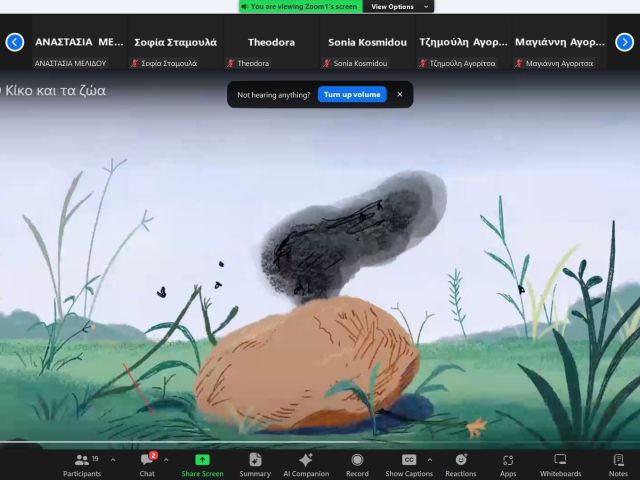This screenshot has width=640, height=480.
Task: Open the meeting Summary
Action: click(255, 465)
